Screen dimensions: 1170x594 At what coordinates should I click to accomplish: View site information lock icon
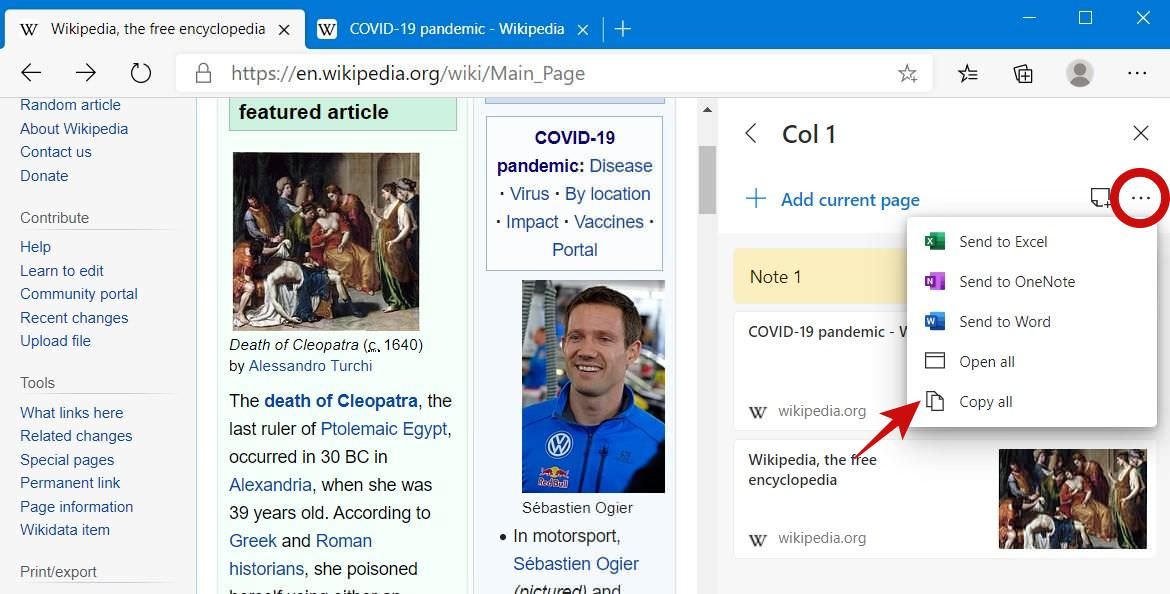coord(203,73)
